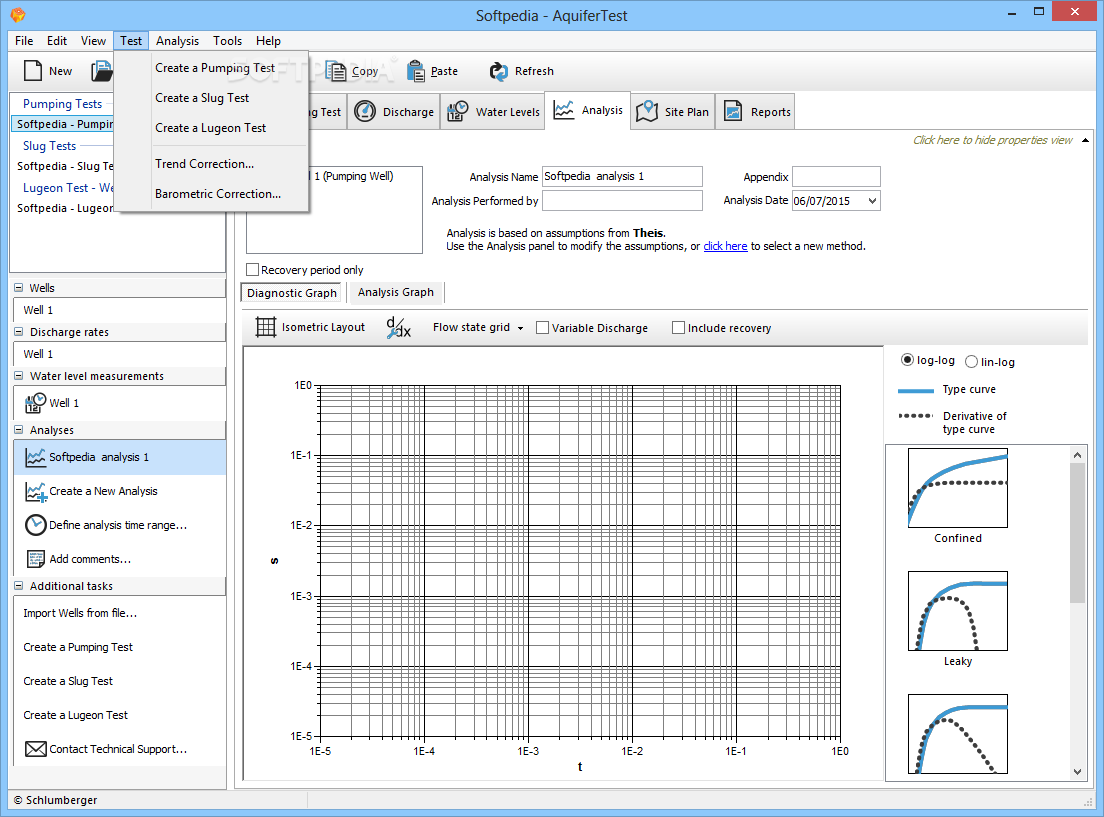Click 'Click here to hide properties view'
This screenshot has height=817, width=1104.
[x=993, y=140]
